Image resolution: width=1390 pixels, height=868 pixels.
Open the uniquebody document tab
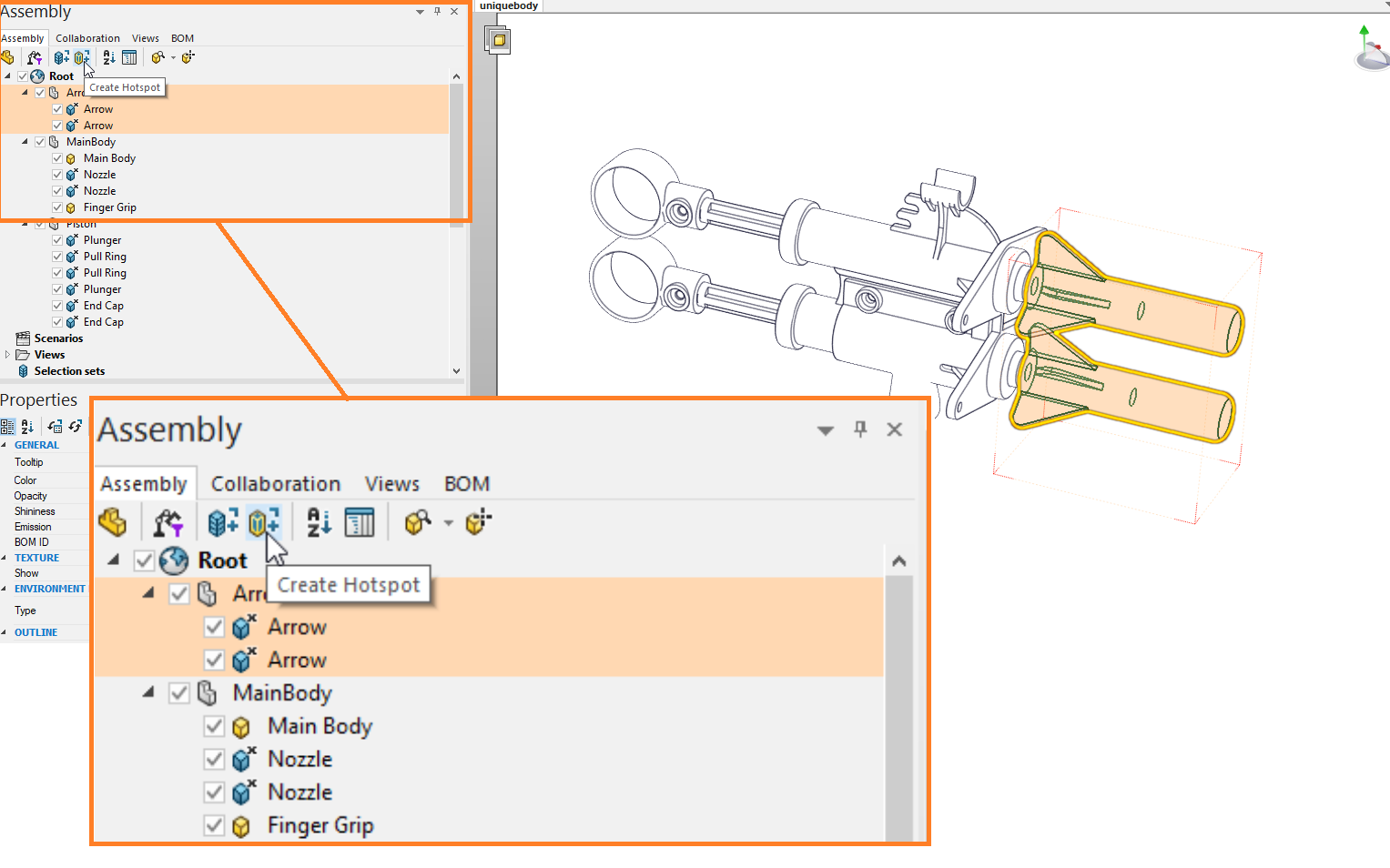pos(509,6)
